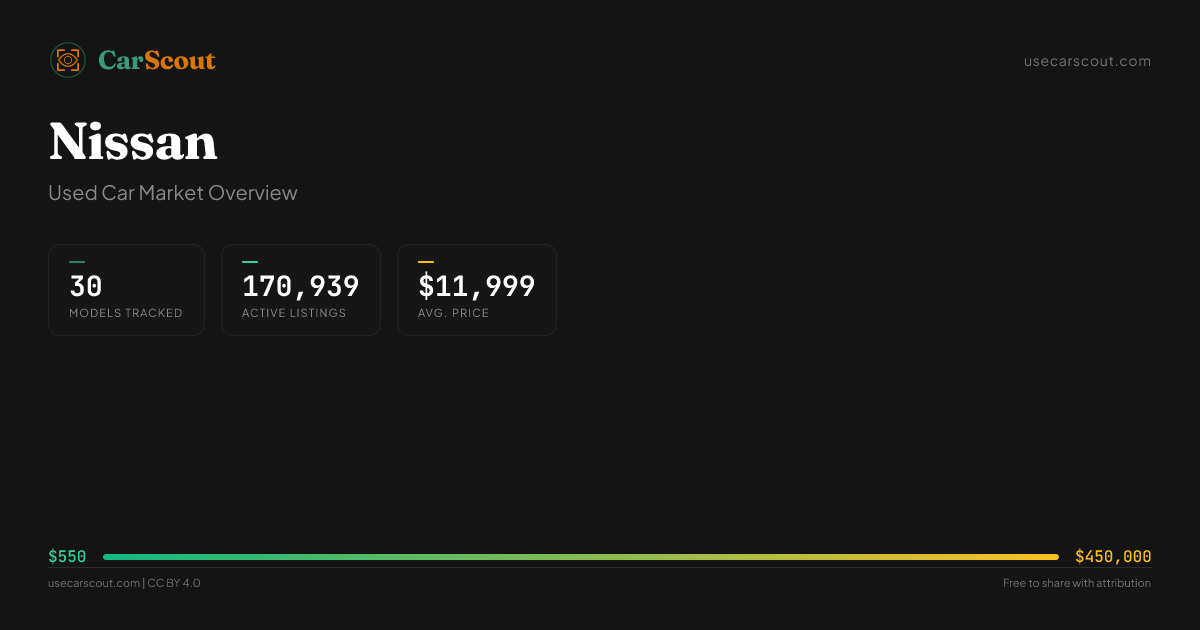Click the teal accent dash above 170,939
This screenshot has width=1200, height=630.
coord(250,262)
